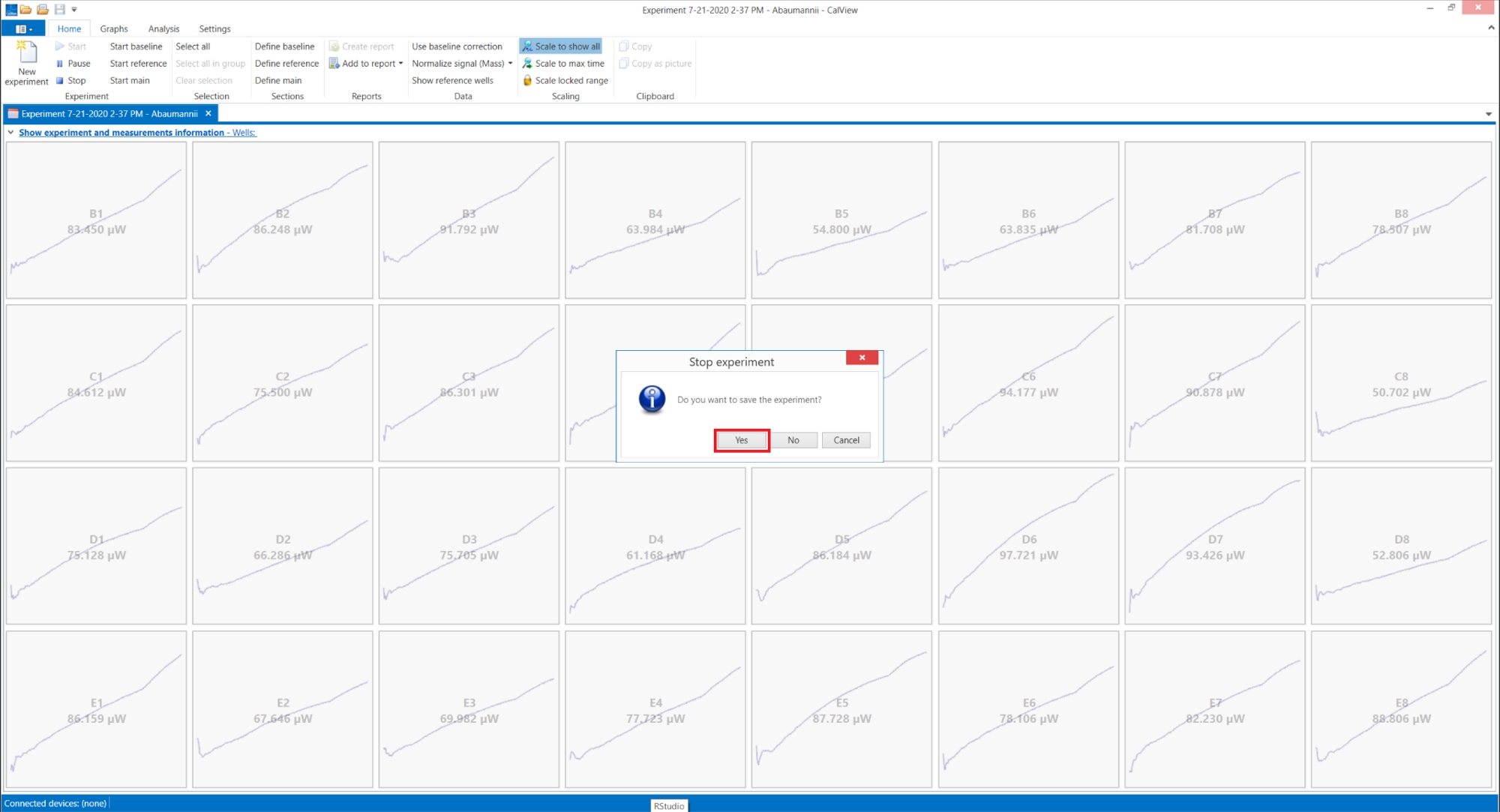Click the print icon in title bar
The image size is (1500, 812).
43,10
